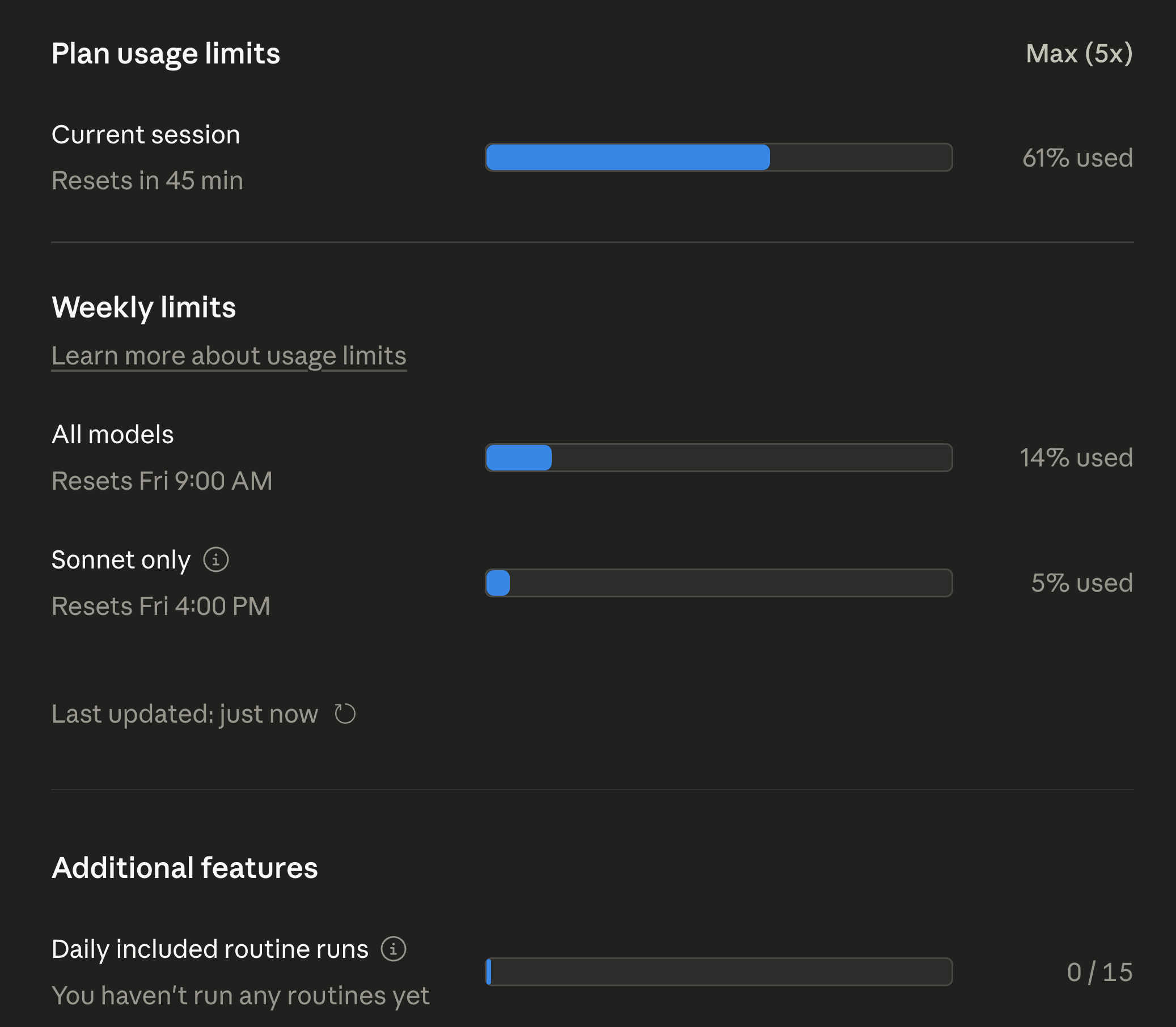Viewport: 1176px width, 1027px height.
Task: Click the 0 / 15 routine runs counter
Action: (1099, 973)
